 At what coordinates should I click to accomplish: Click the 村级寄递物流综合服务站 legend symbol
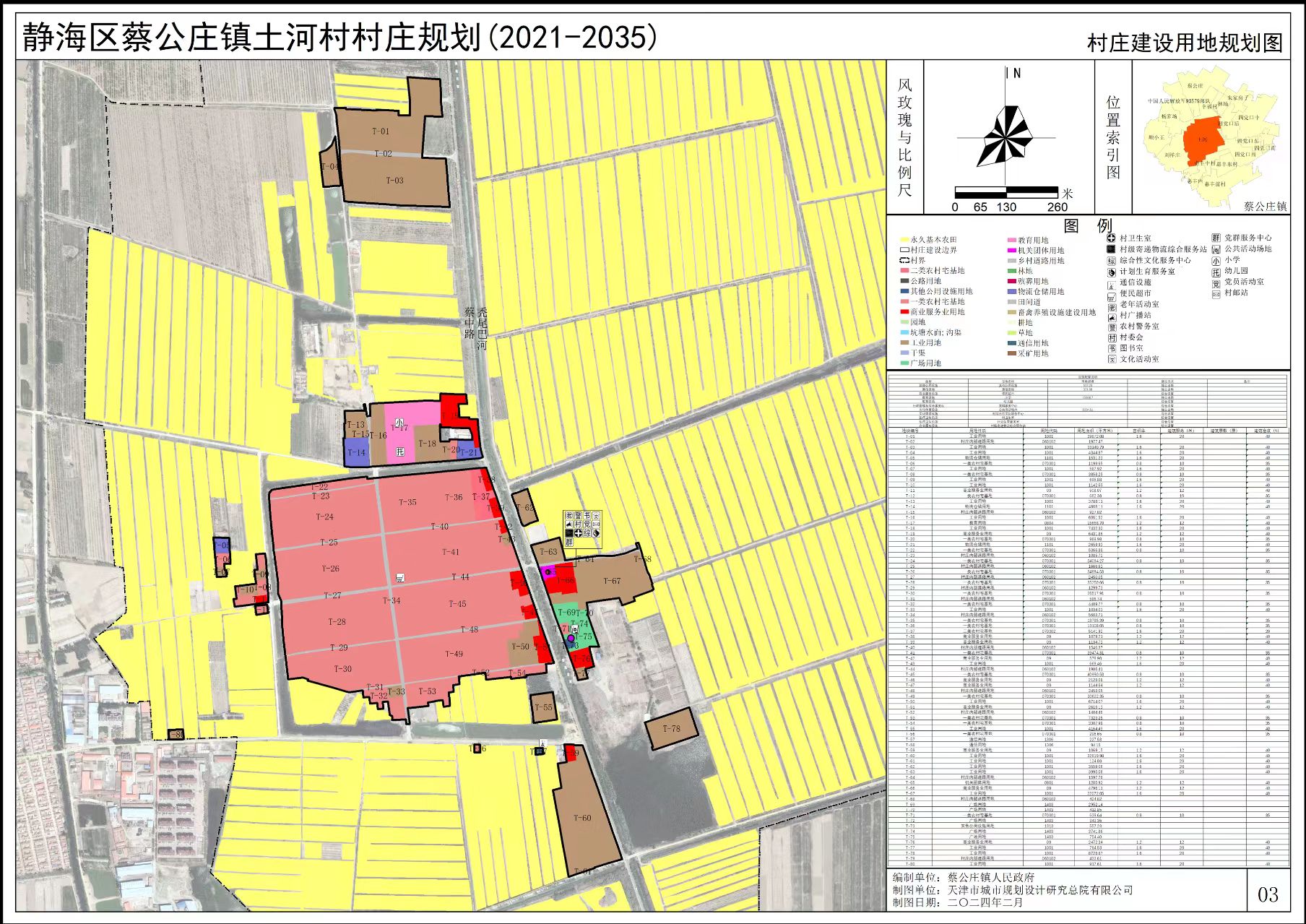click(1112, 249)
